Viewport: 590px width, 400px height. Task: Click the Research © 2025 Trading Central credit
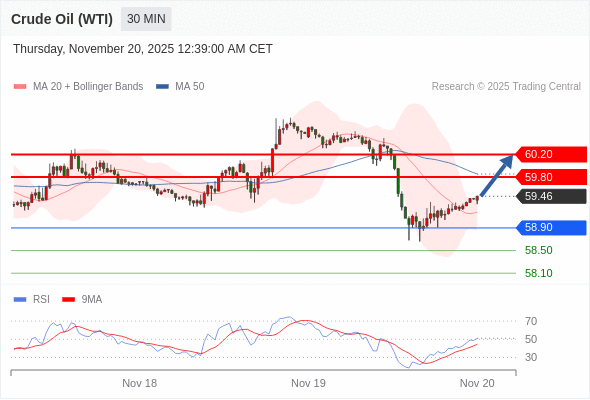[506, 87]
